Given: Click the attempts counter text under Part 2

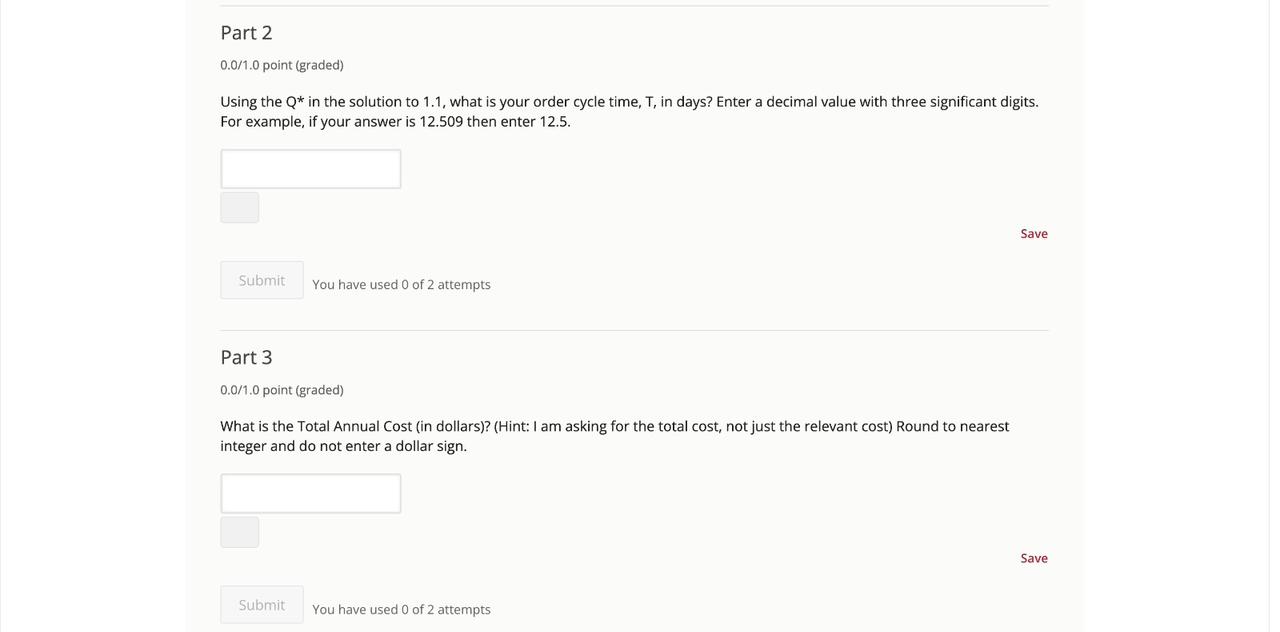Looking at the screenshot, I should tap(401, 283).
